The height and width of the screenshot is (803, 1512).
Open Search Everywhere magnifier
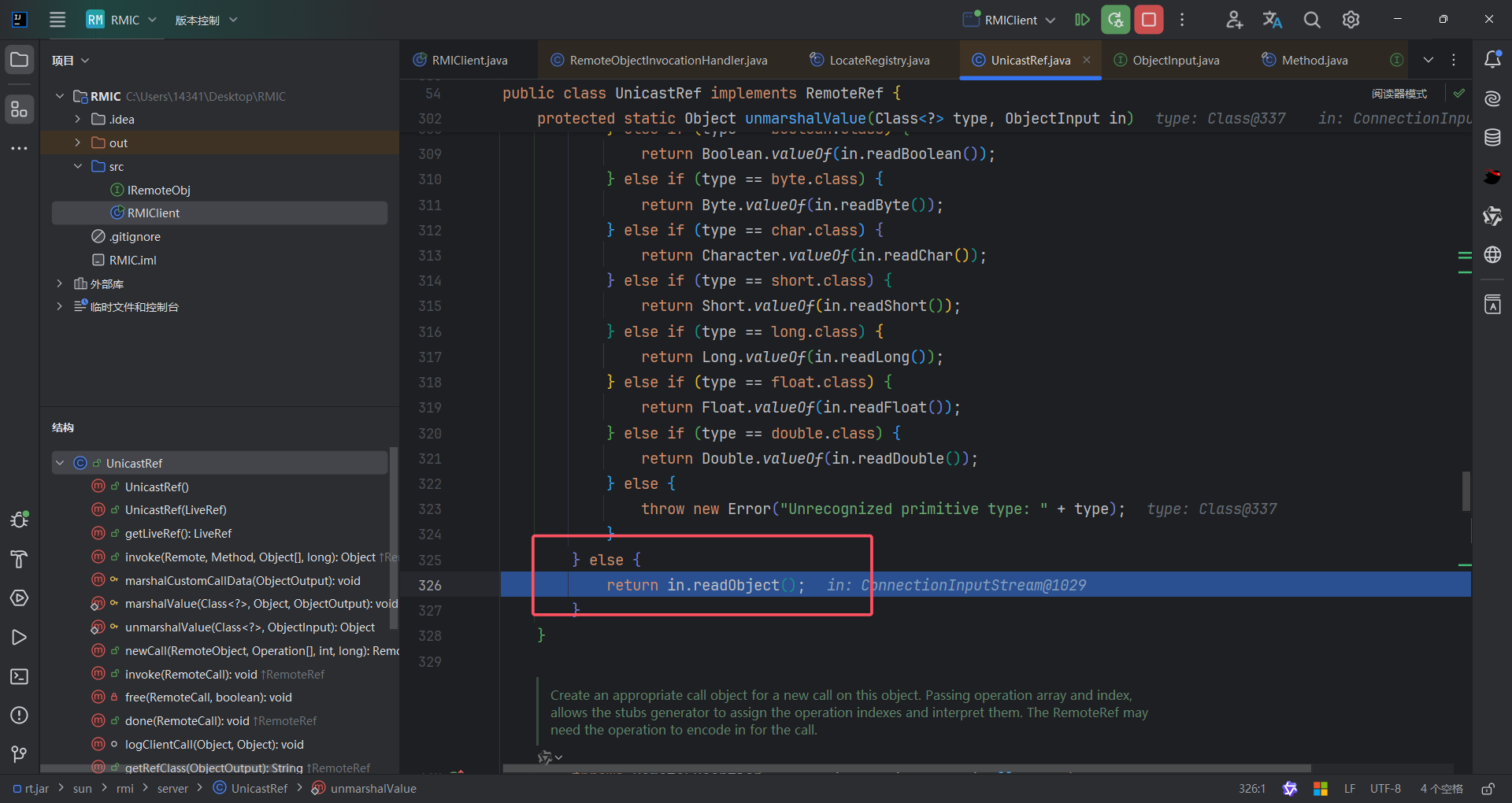tap(1312, 20)
